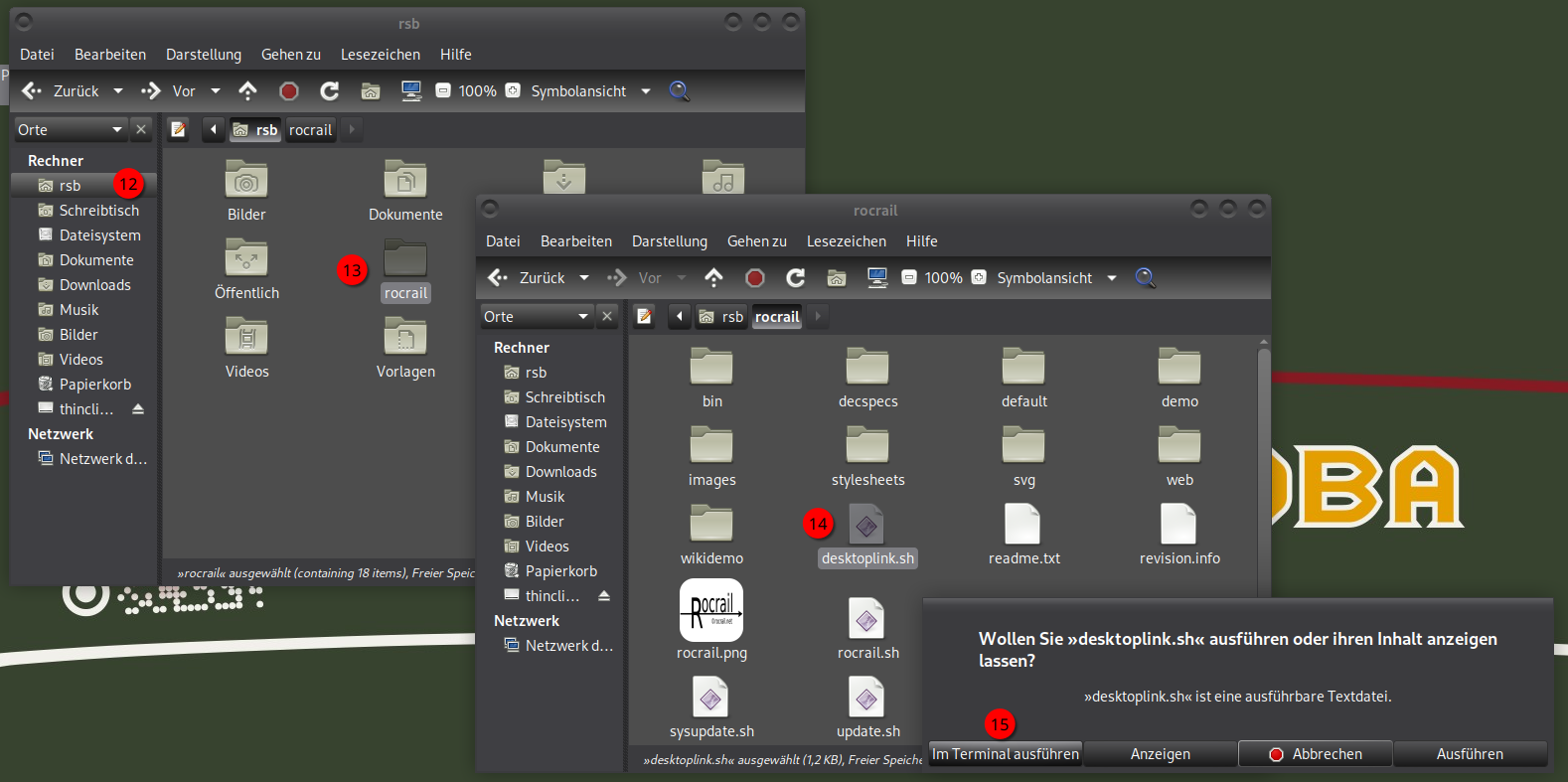Click the reload icon in rocrail window
The image size is (1568, 782).
795,278
